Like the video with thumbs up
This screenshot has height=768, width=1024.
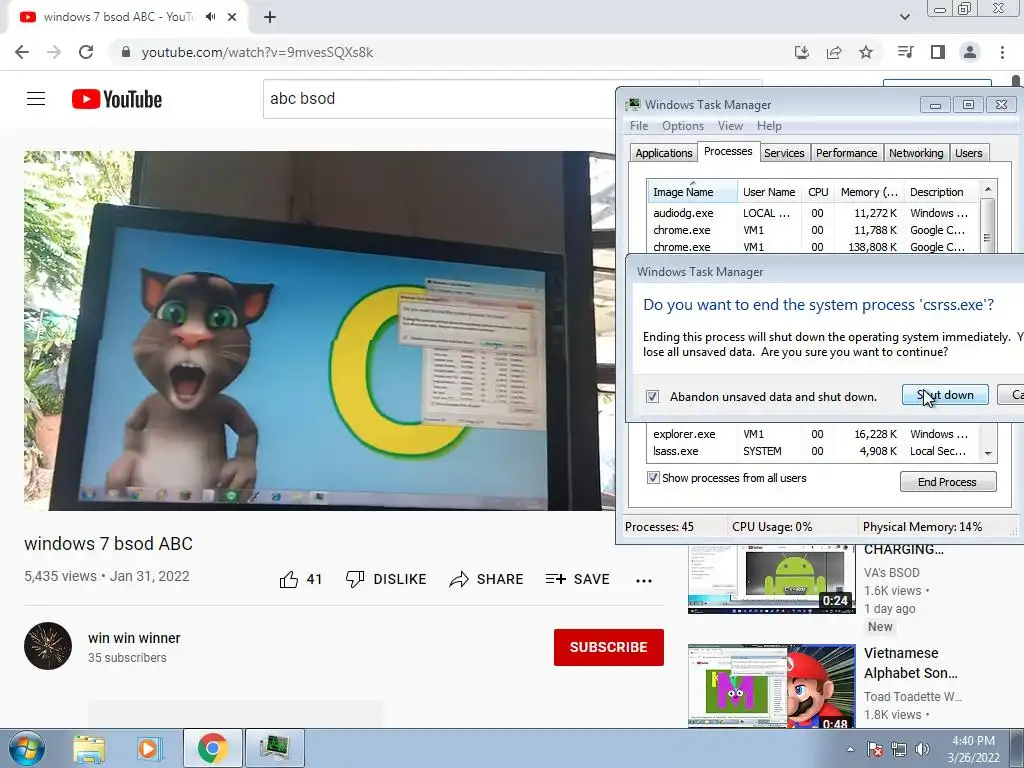pyautogui.click(x=300, y=579)
